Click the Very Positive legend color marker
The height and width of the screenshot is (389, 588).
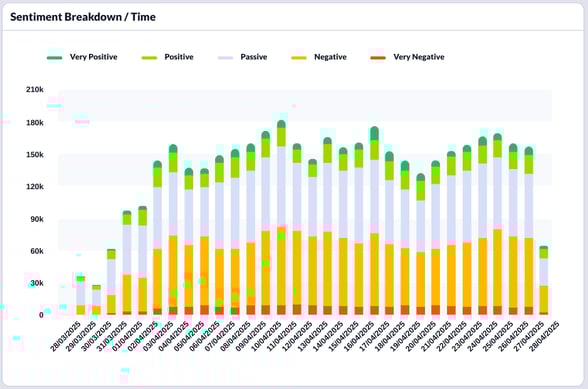[54, 57]
